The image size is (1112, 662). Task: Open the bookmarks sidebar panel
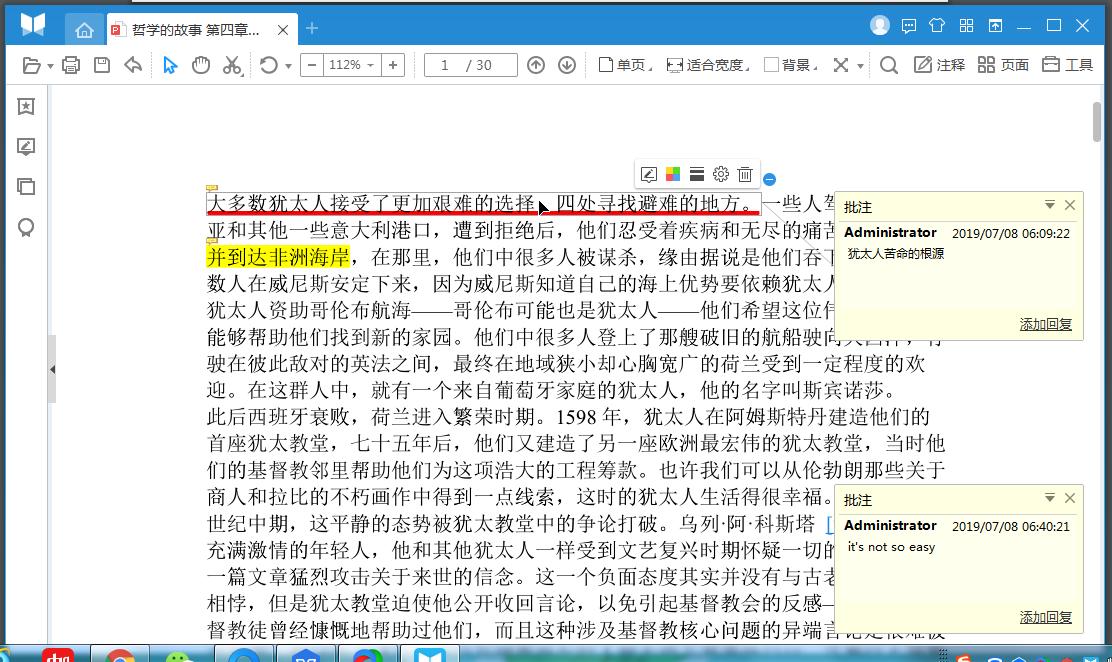click(x=26, y=107)
